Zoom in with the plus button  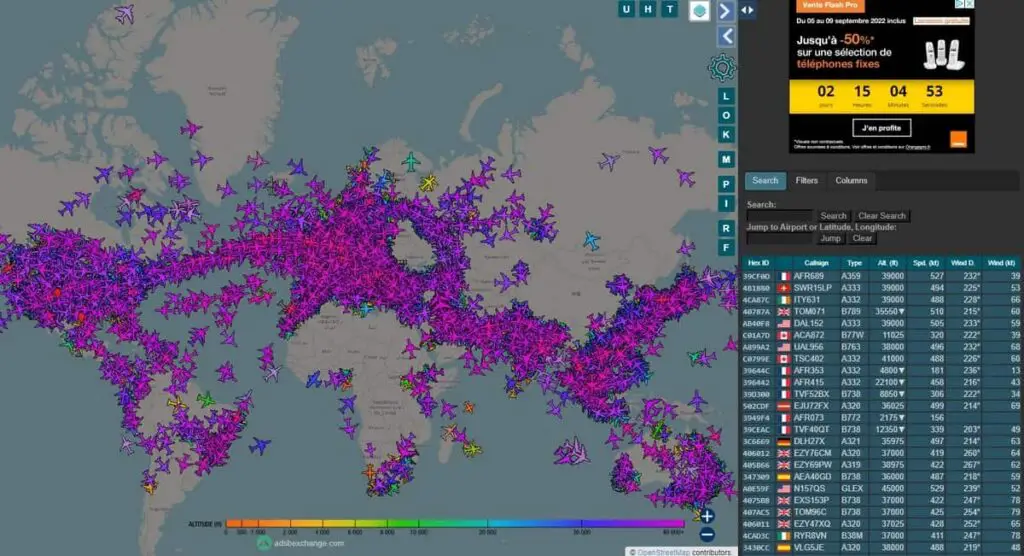click(707, 516)
